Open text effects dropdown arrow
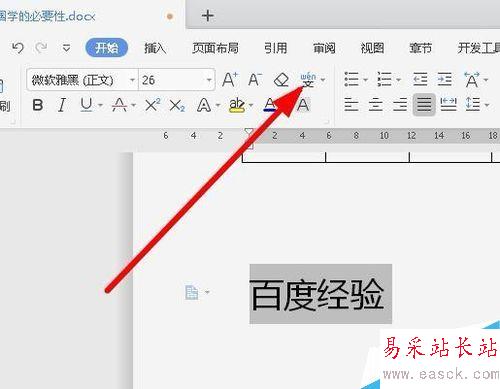 (x=218, y=105)
